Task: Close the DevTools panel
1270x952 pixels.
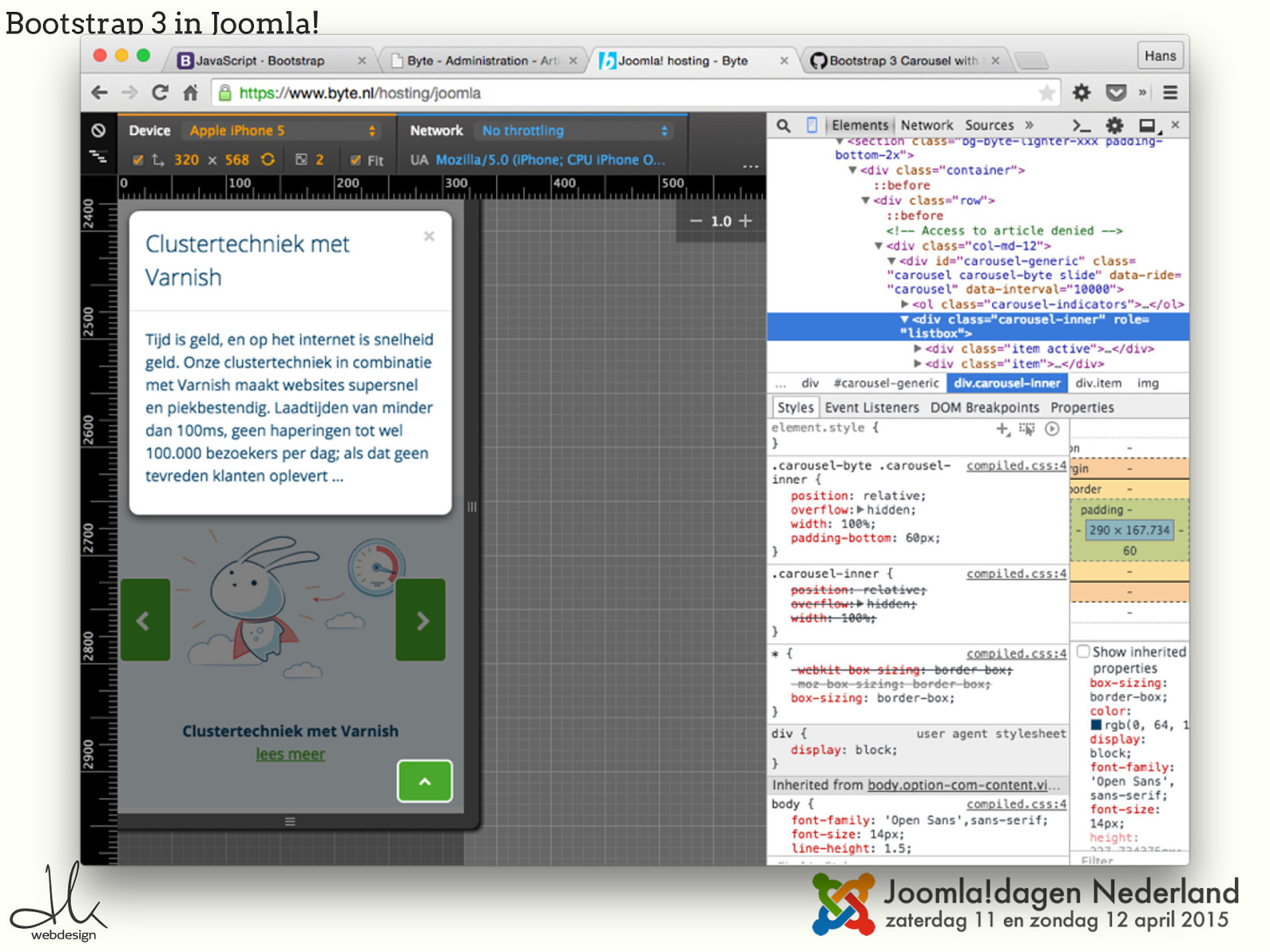Action: (x=1176, y=125)
